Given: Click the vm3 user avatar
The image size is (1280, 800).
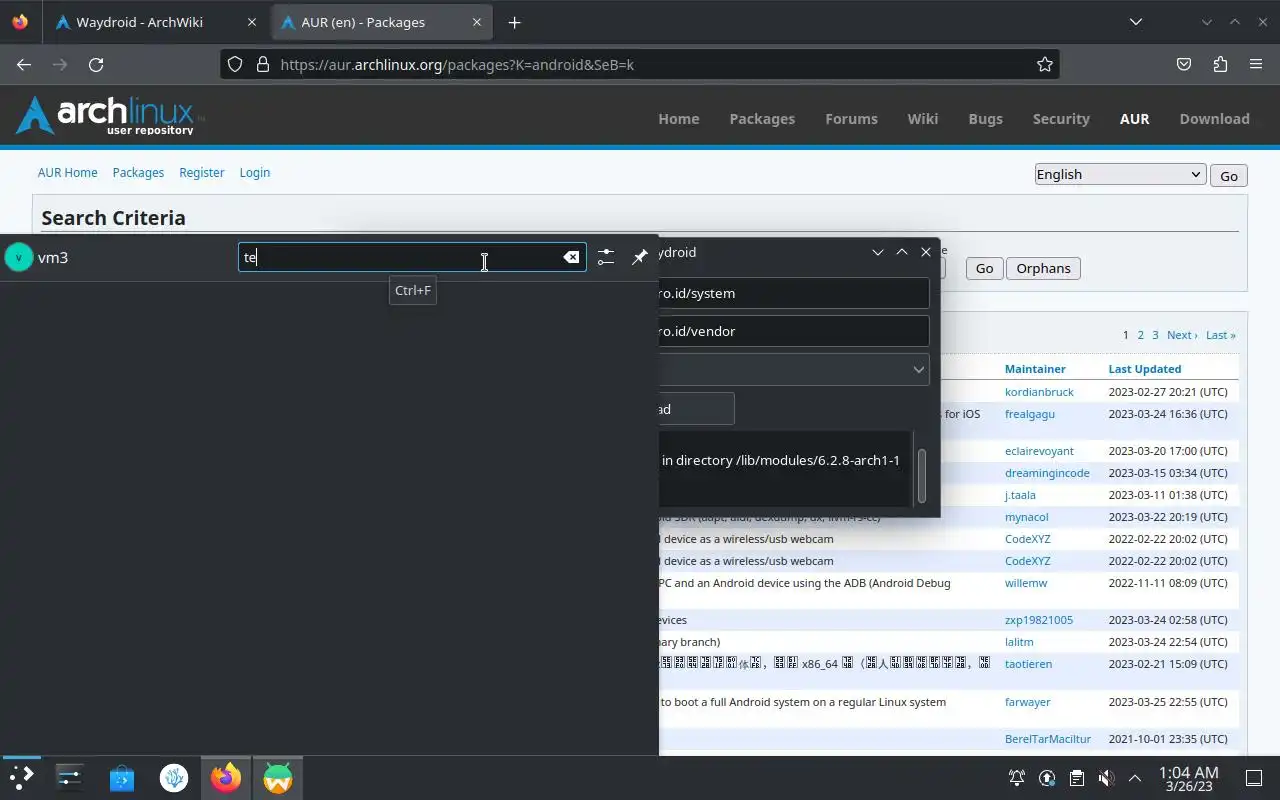Looking at the screenshot, I should [19, 257].
